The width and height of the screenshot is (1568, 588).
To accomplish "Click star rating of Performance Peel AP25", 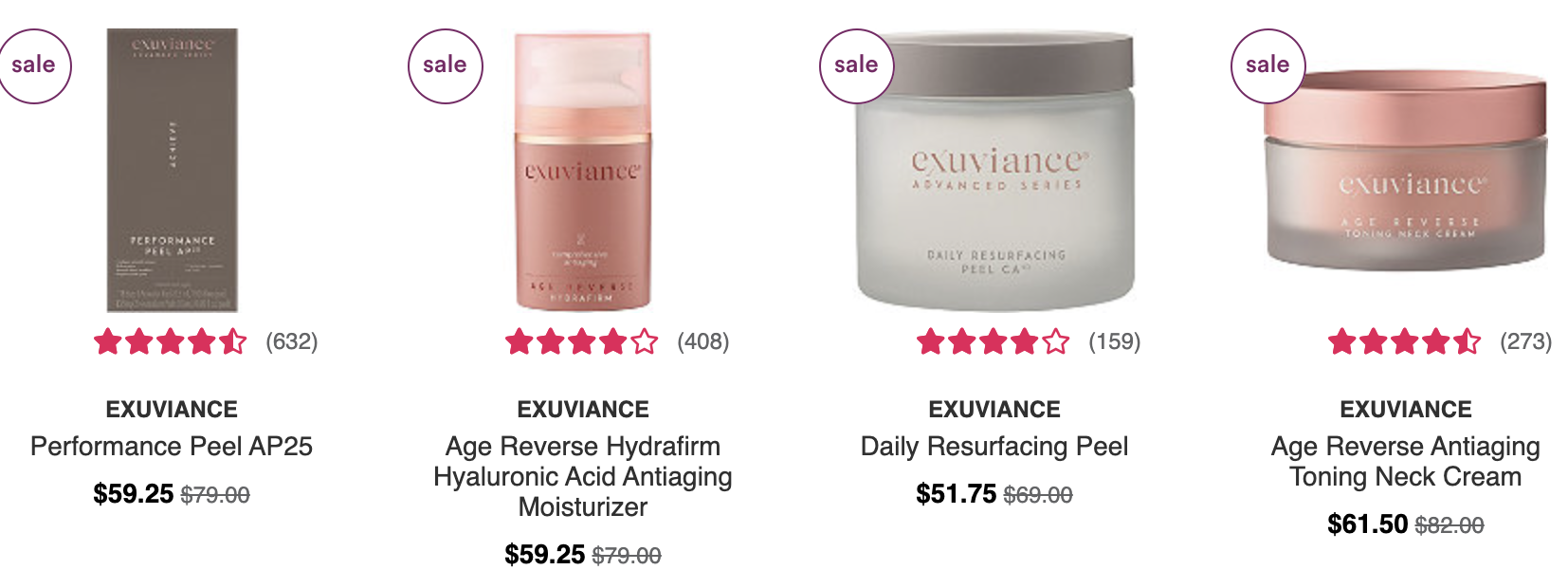I will [x=171, y=341].
